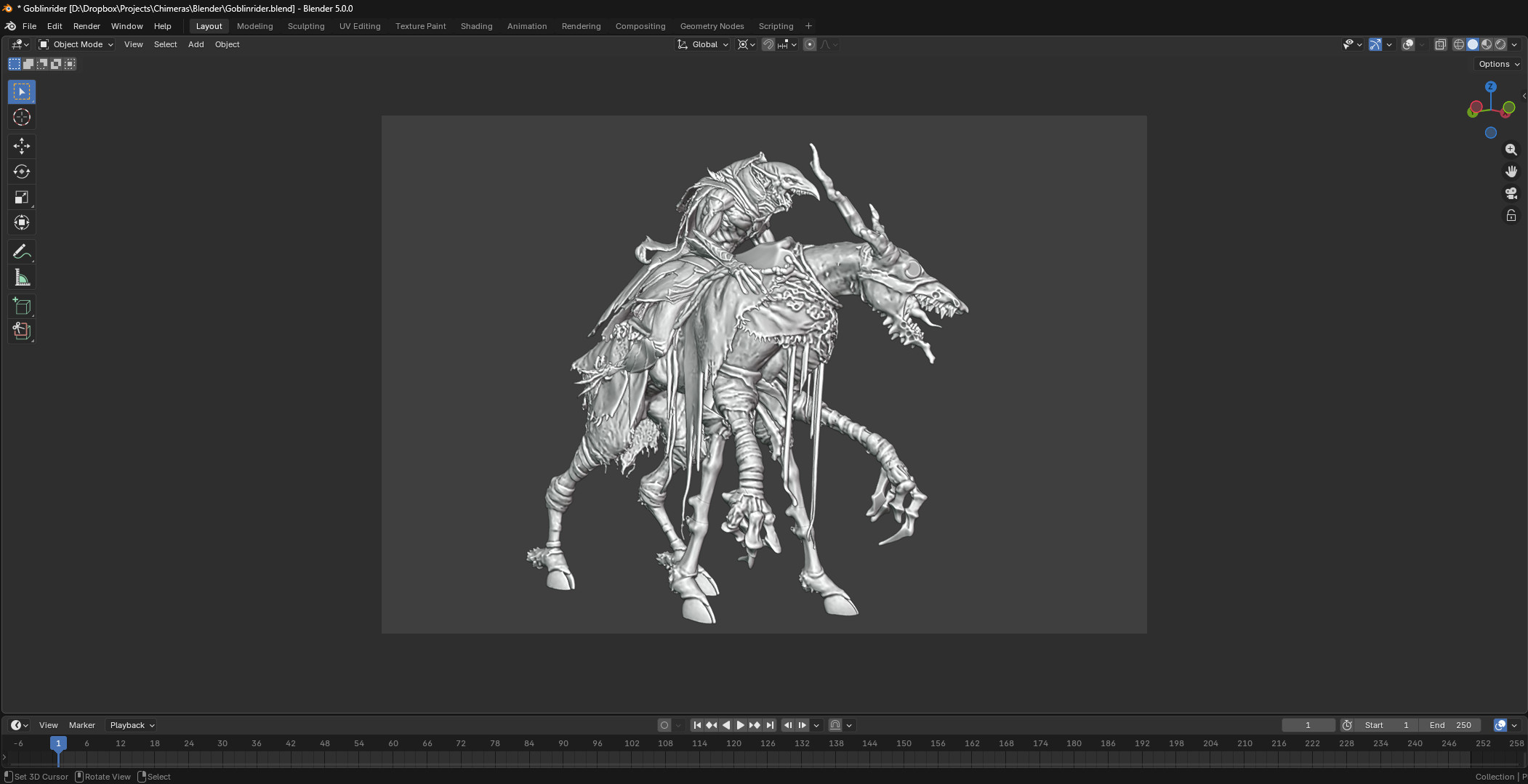Screen dimensions: 1528x784
Task: Set selection mode to new selection
Action: [15, 64]
